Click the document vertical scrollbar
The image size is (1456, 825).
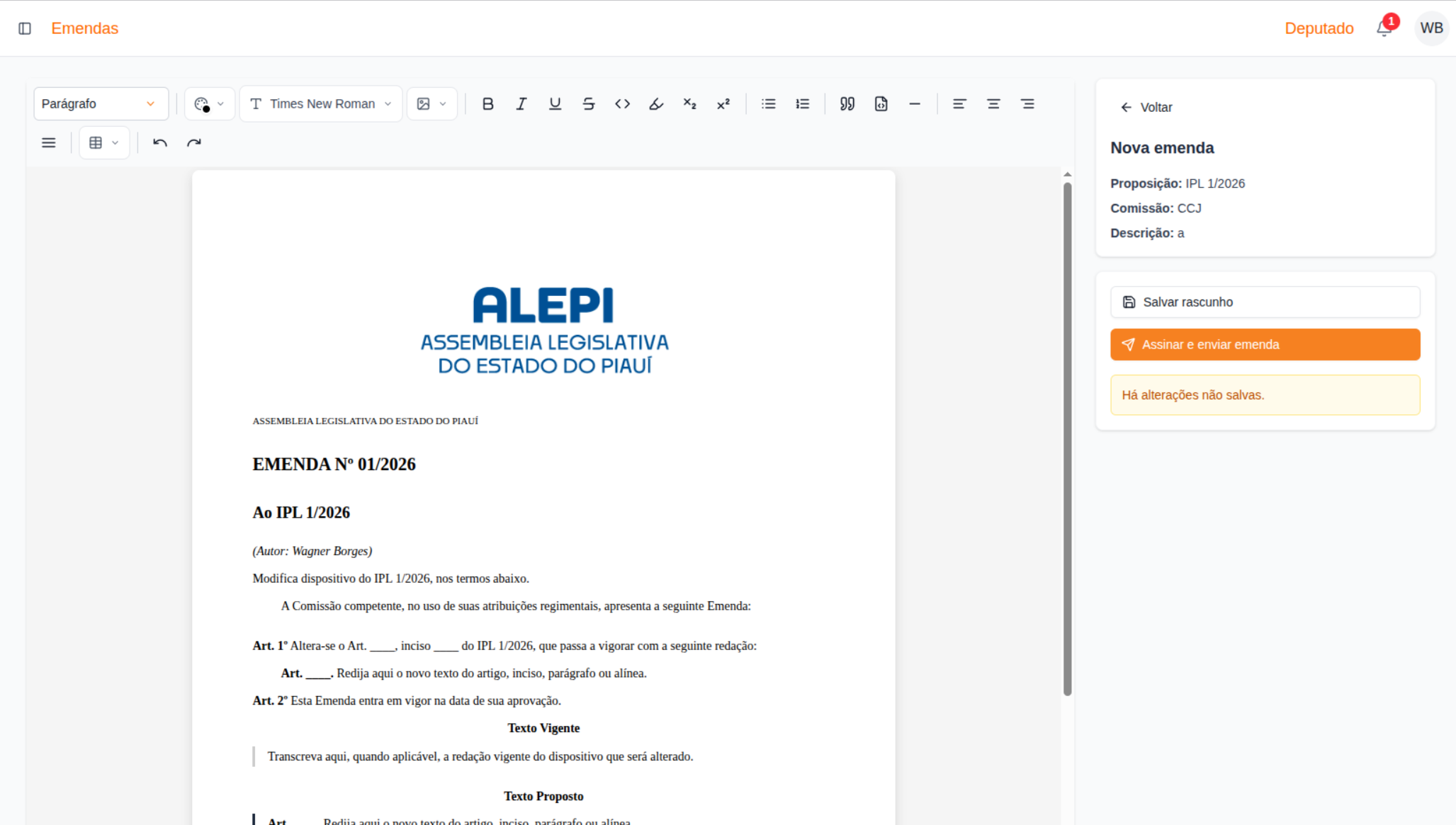pyautogui.click(x=1067, y=439)
